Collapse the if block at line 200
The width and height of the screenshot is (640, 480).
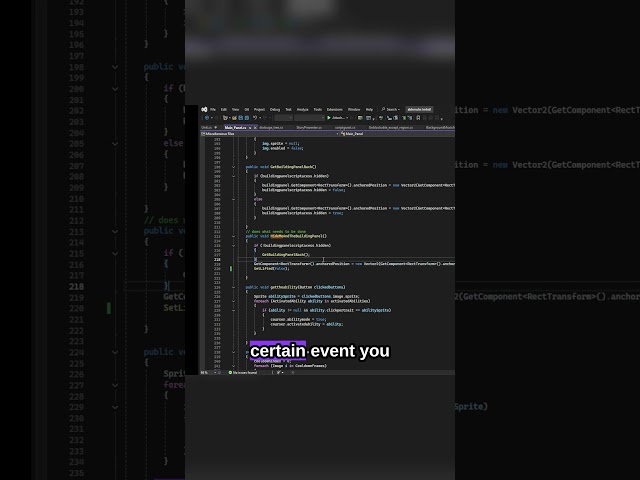pyautogui.click(x=233, y=176)
